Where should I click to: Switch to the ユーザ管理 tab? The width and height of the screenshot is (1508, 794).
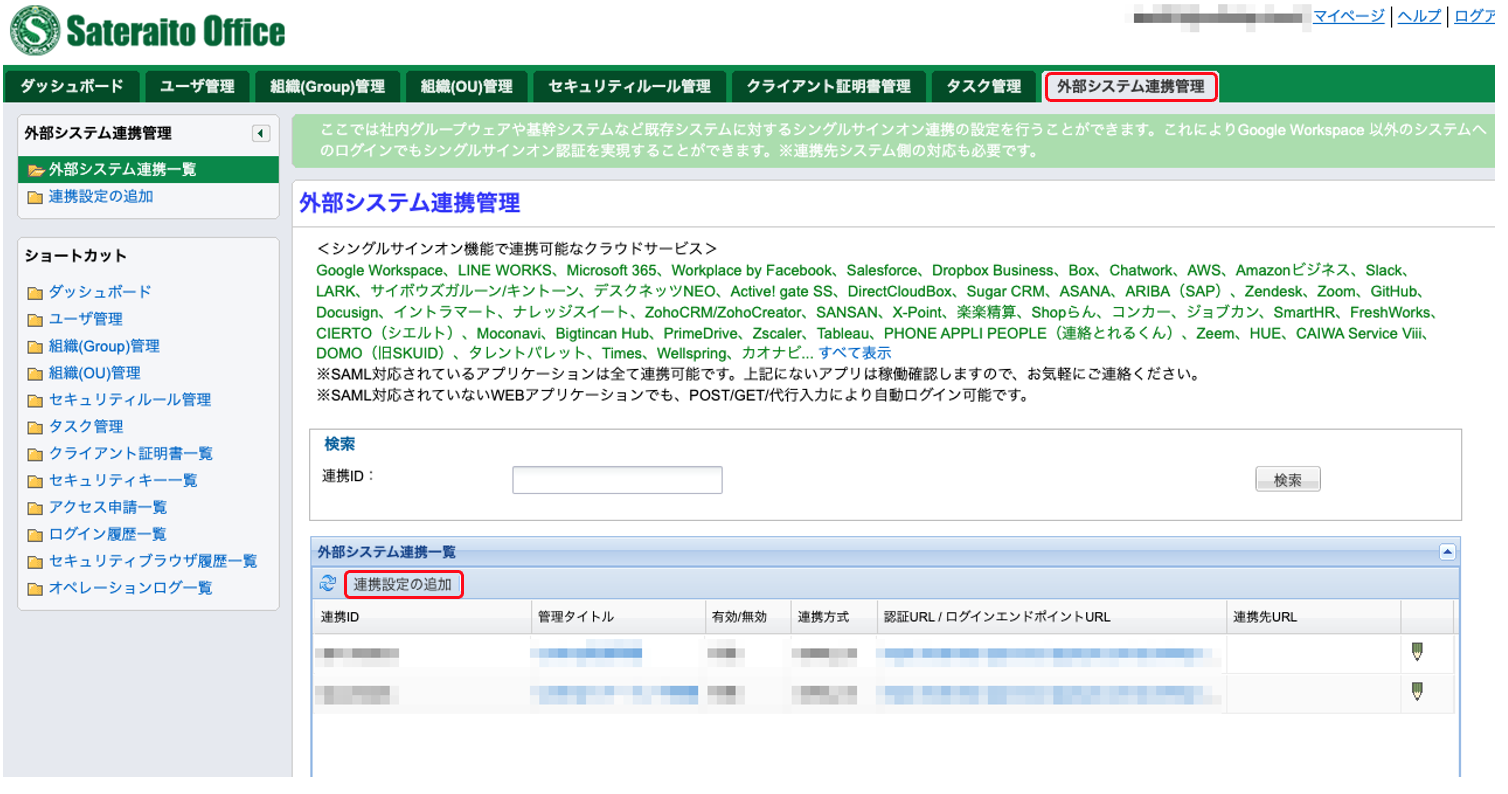197,87
